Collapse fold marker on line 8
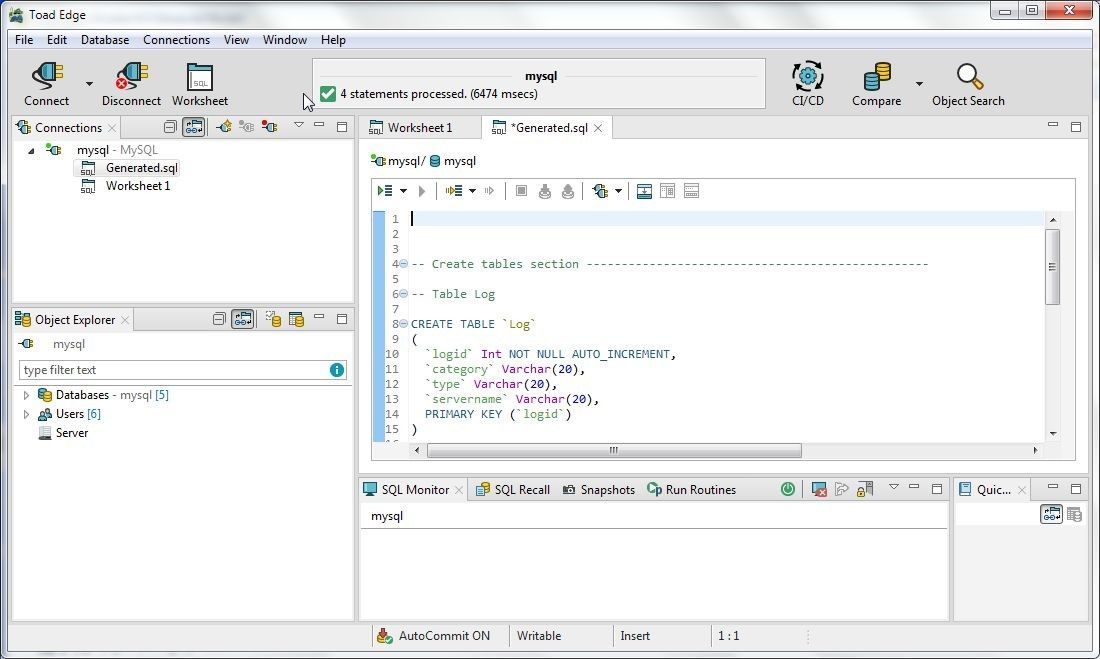 click(403, 324)
